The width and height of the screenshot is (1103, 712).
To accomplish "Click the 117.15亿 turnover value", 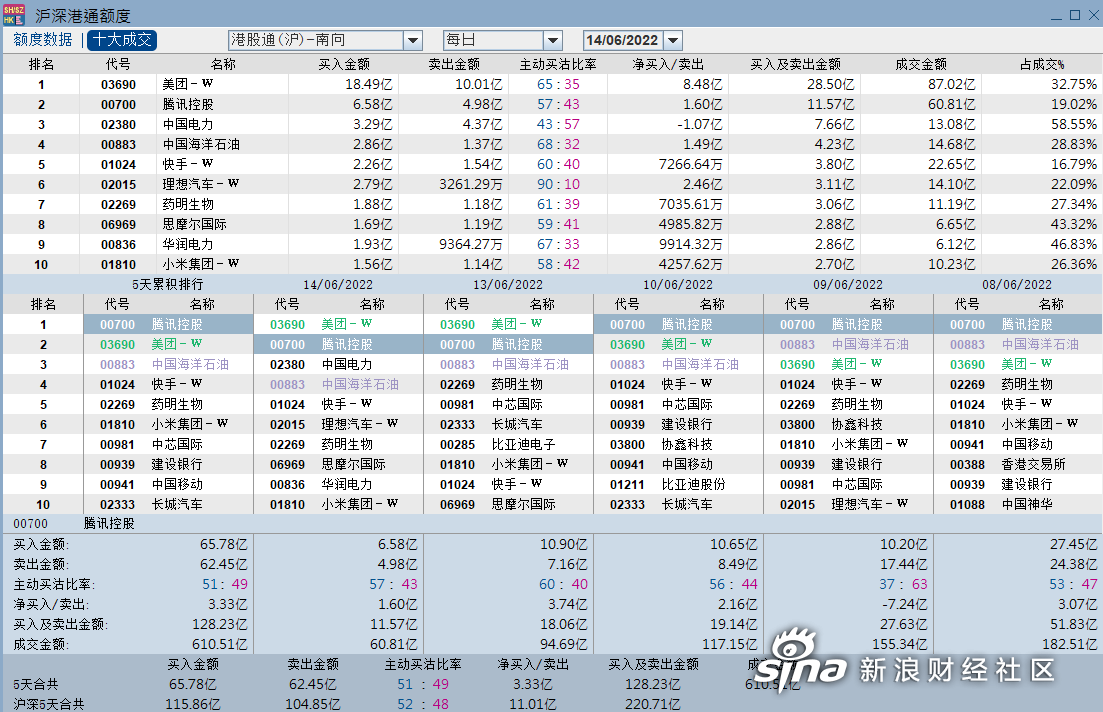I will click(729, 644).
